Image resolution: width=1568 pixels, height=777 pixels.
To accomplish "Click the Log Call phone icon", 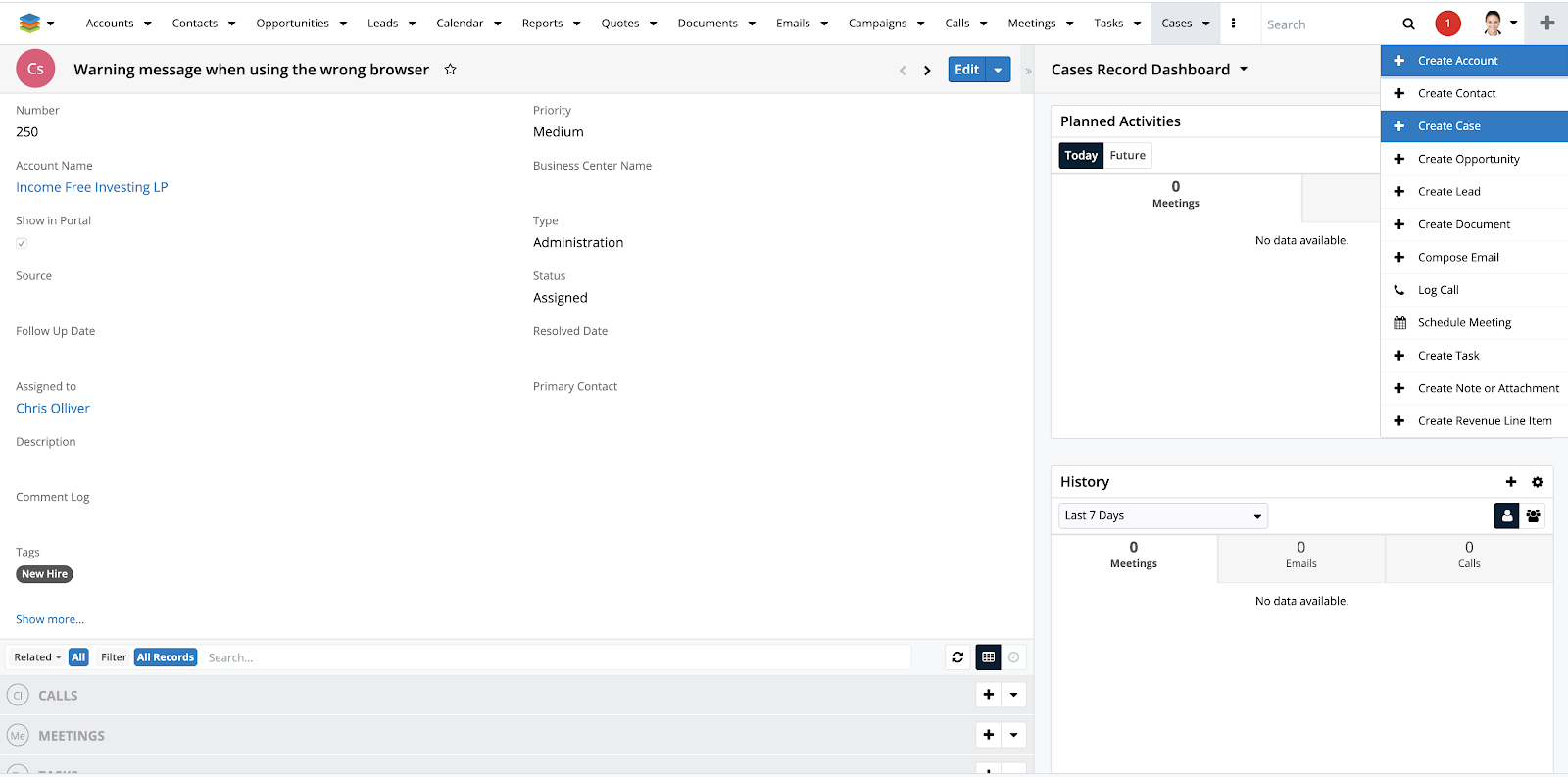I will tap(1399, 290).
